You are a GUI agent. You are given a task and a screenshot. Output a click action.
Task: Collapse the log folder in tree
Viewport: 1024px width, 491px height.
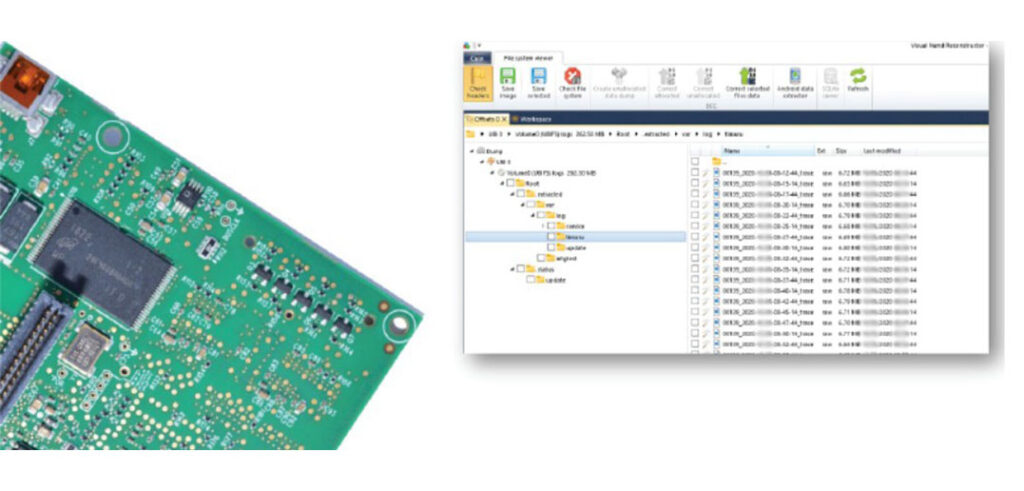532,215
